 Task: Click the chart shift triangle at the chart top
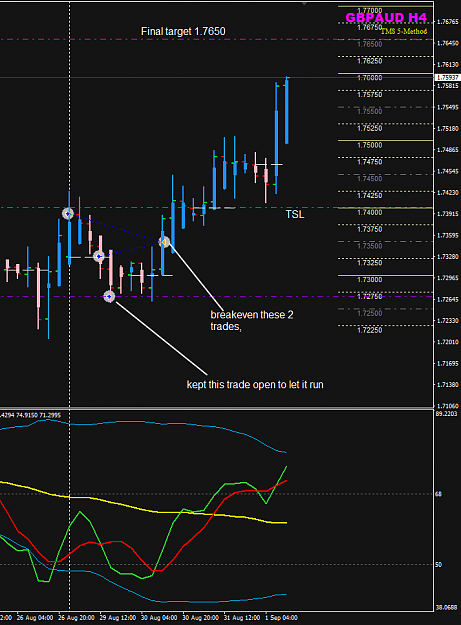pyautogui.click(x=304, y=3)
